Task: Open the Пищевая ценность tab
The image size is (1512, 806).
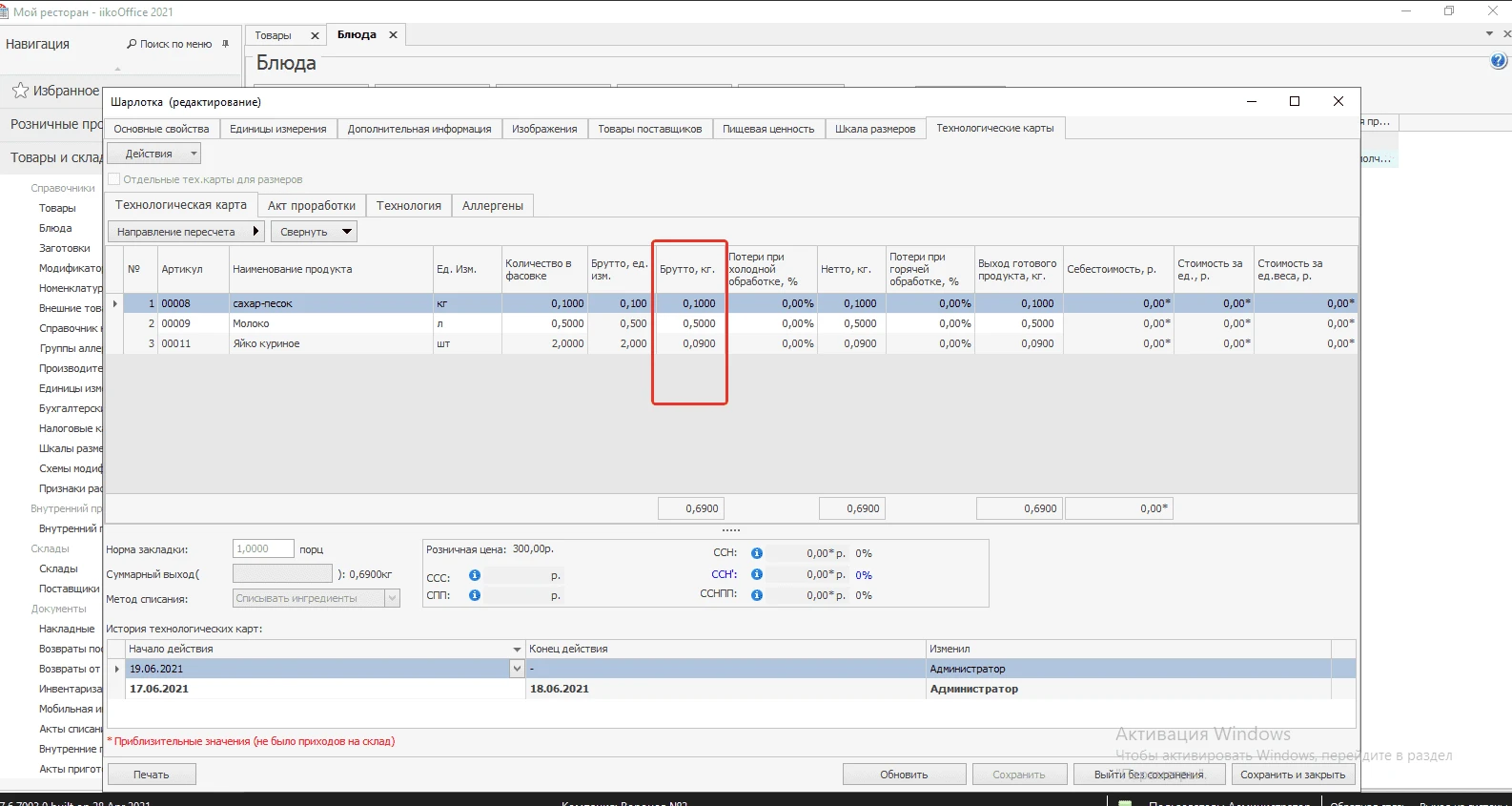Action: pyautogui.click(x=767, y=129)
